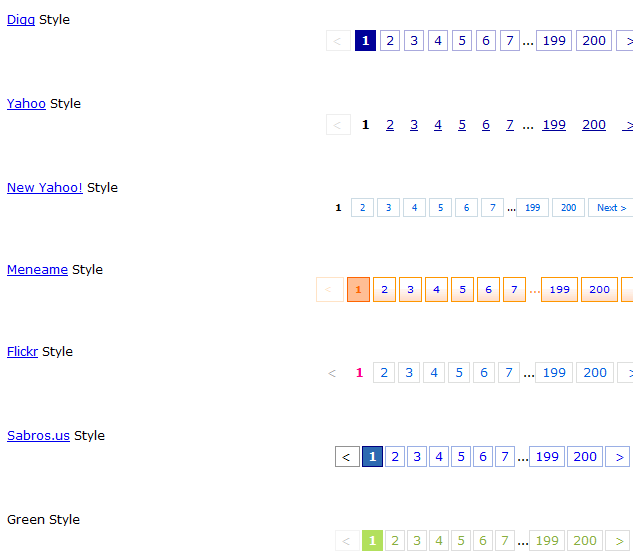The height and width of the screenshot is (560, 633).
Task: Open the Yahoo link
Action: coord(26,103)
